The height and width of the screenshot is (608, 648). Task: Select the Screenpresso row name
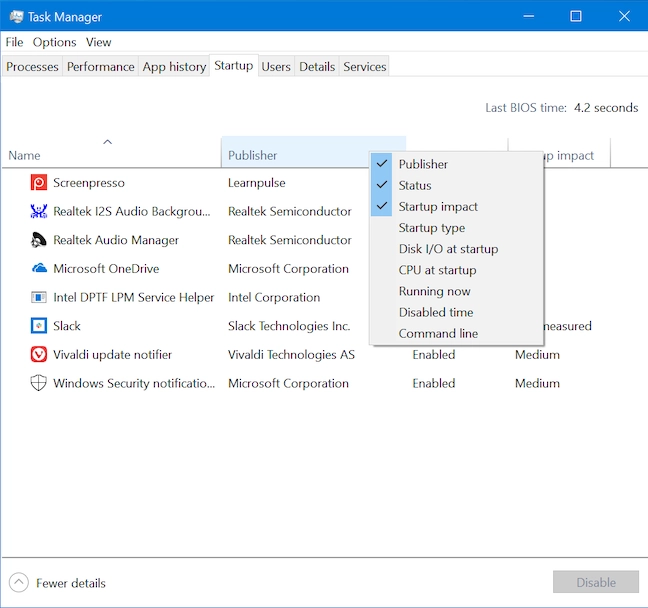point(89,183)
